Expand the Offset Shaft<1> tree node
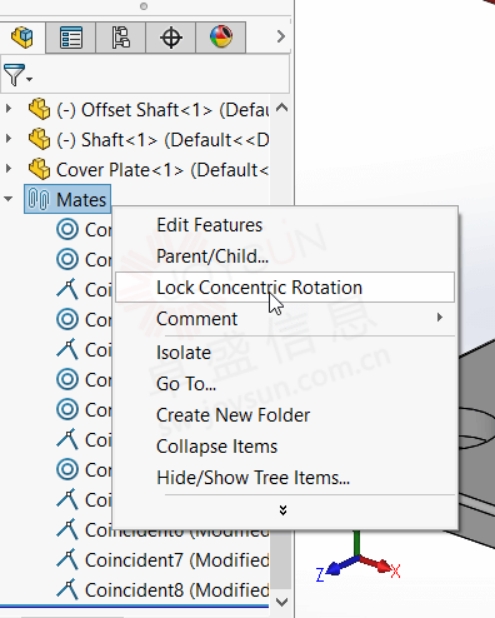The image size is (495, 618). (x=8, y=109)
